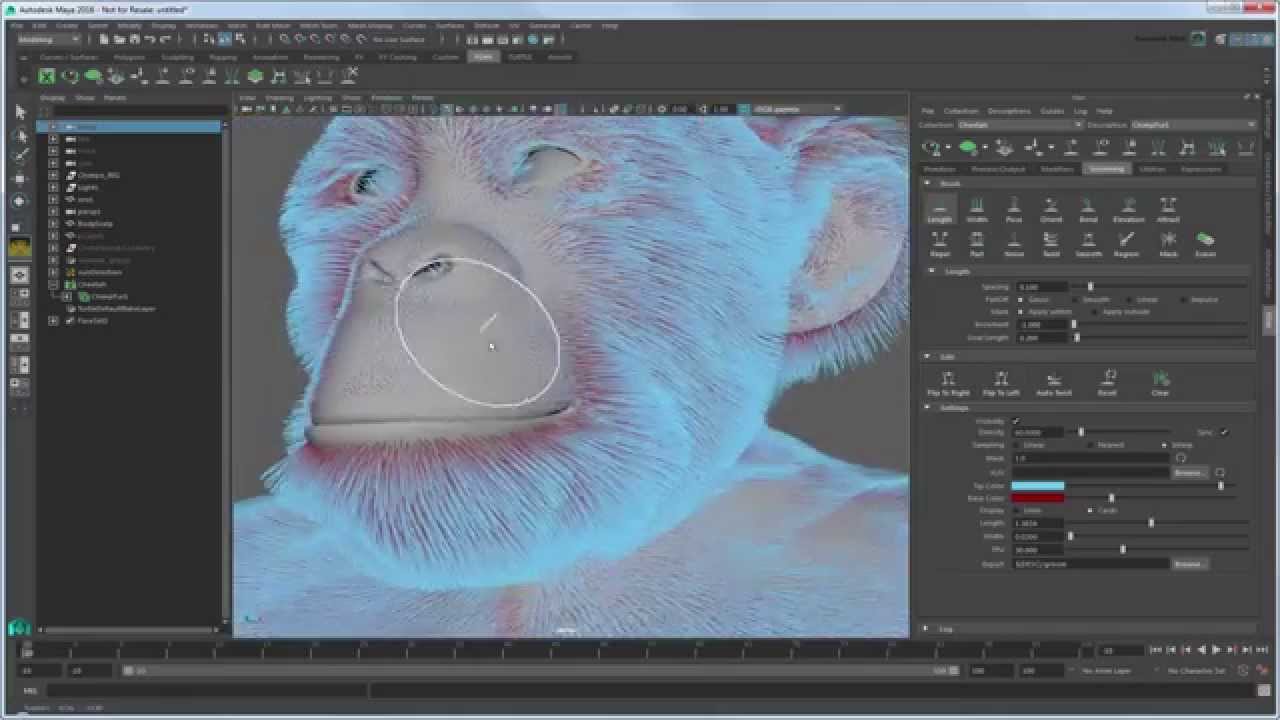Select the Paint Selection tool in toolbox
This screenshot has height=720, width=1280.
tap(20, 156)
